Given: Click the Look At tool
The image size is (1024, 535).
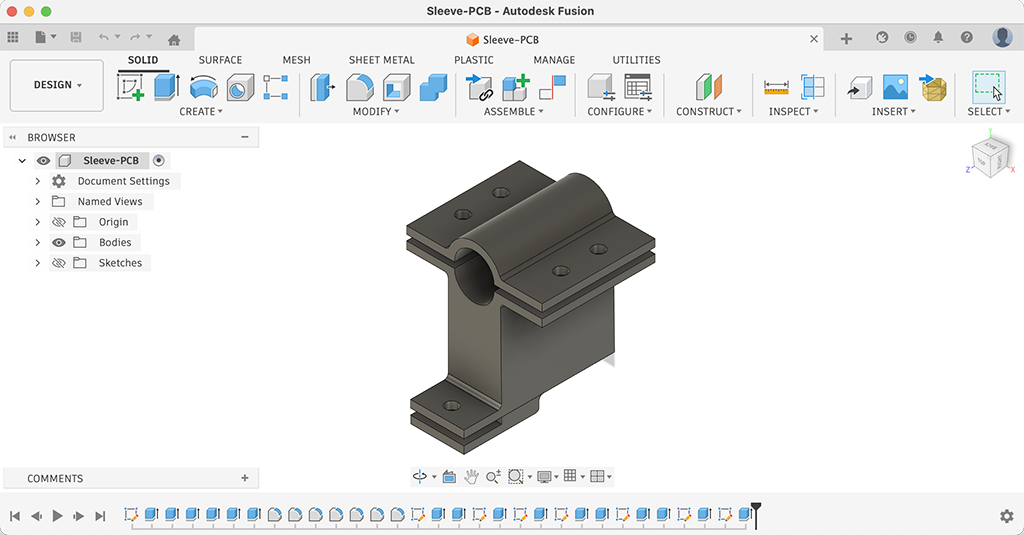Looking at the screenshot, I should pos(449,476).
